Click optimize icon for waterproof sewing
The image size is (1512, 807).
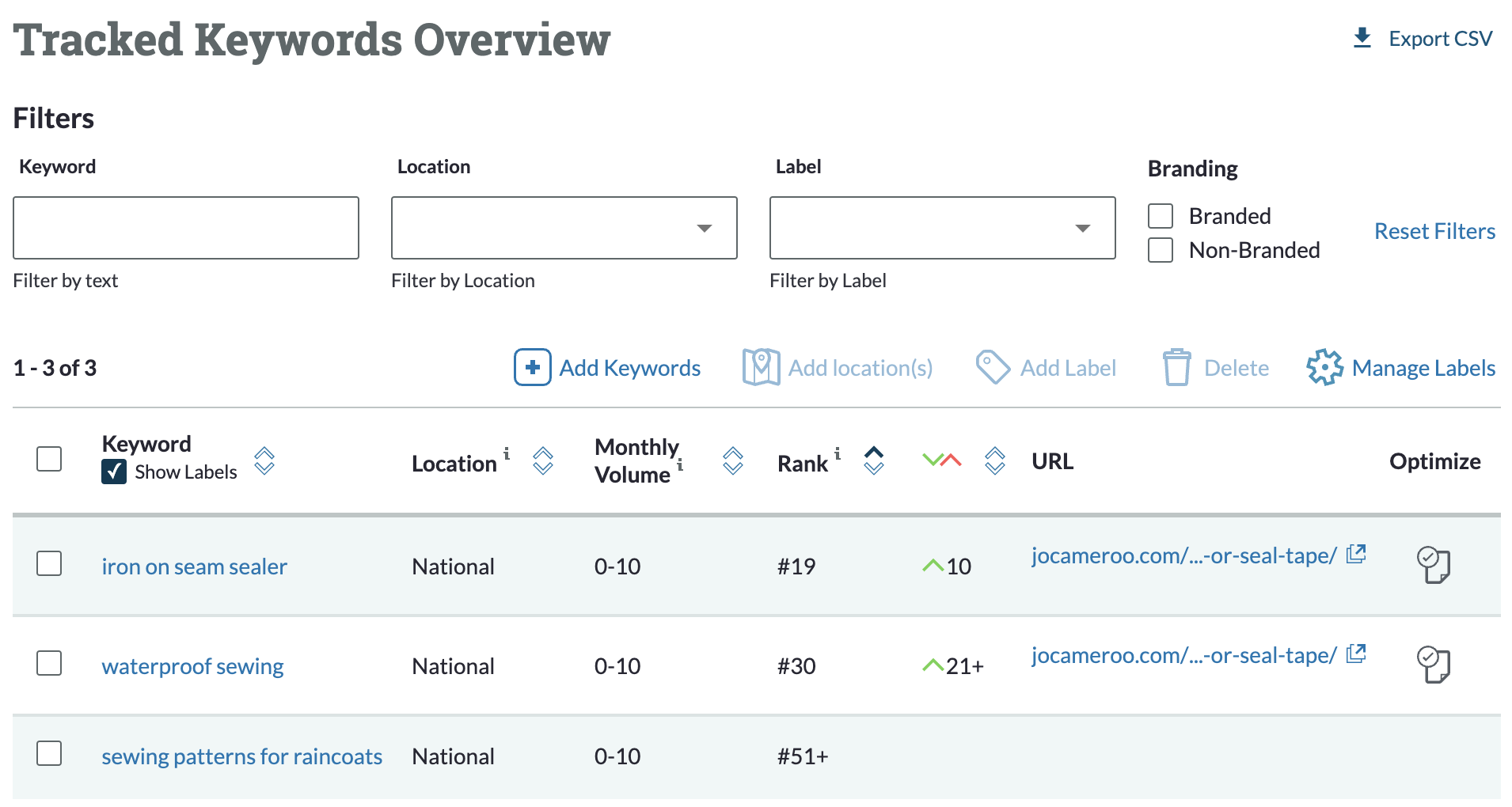tap(1433, 665)
